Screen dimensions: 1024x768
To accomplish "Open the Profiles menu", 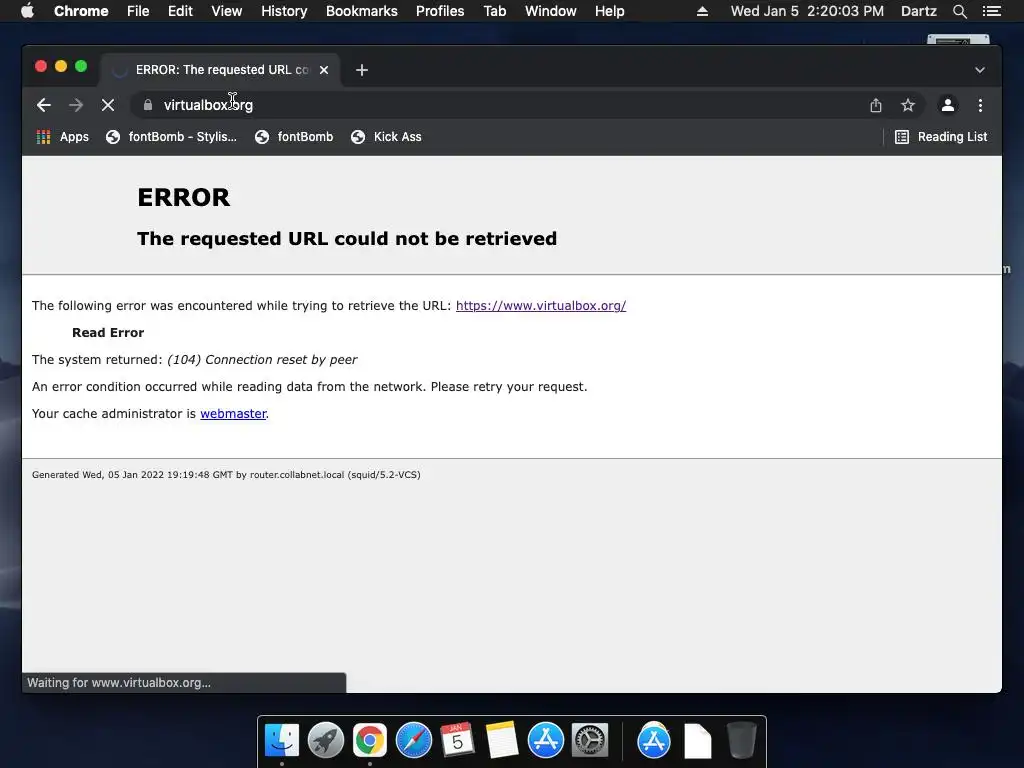I will coord(440,11).
